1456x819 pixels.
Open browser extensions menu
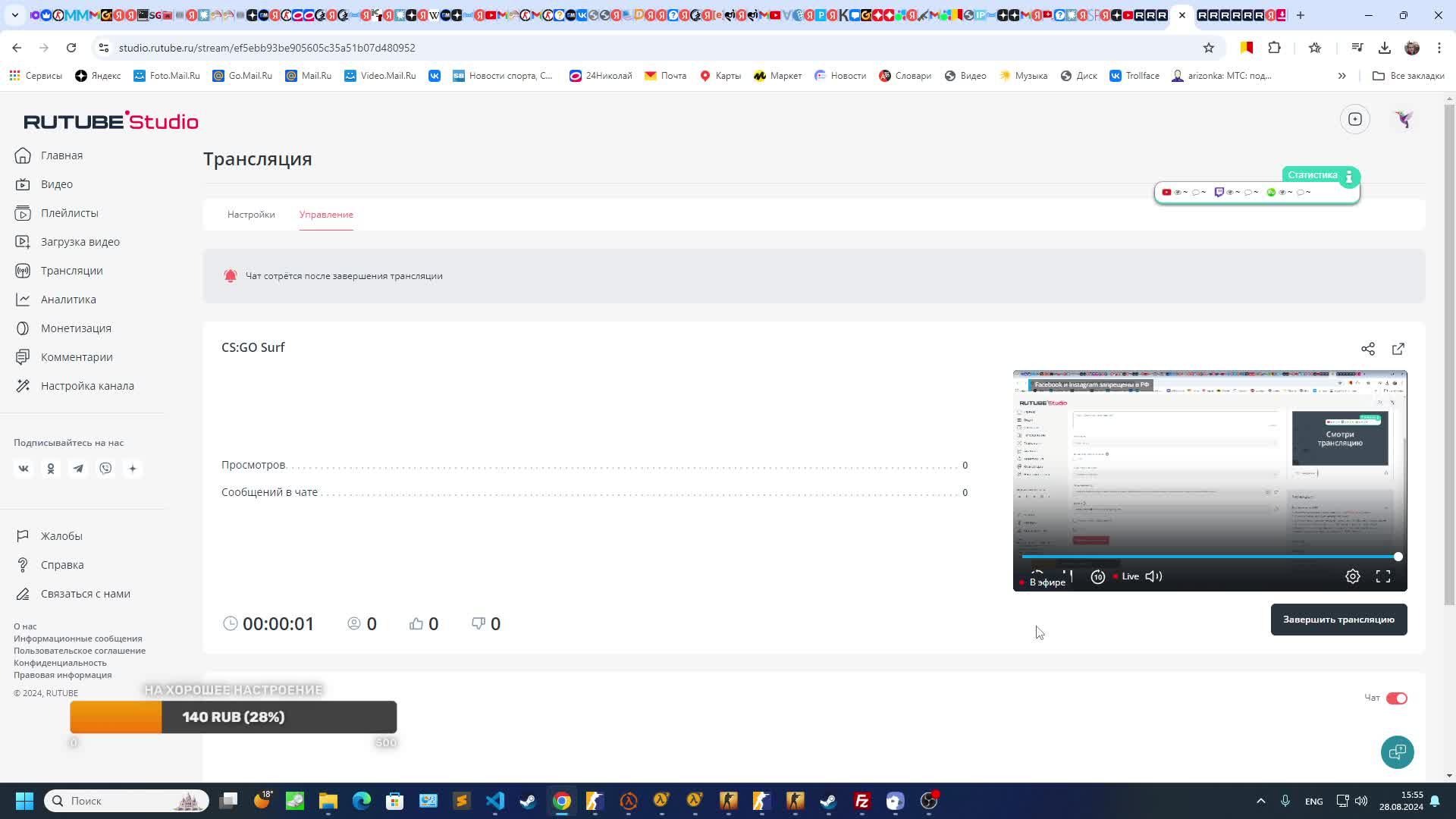pos(1274,48)
